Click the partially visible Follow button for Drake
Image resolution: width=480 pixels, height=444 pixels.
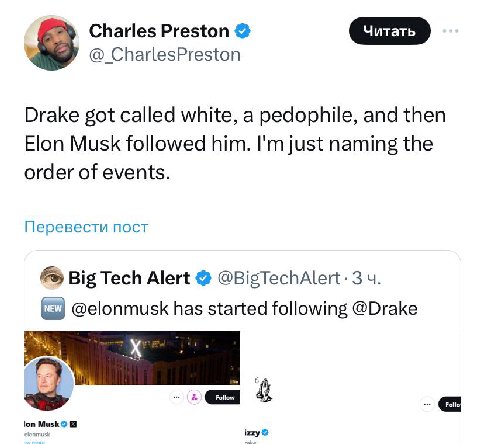pos(450,404)
